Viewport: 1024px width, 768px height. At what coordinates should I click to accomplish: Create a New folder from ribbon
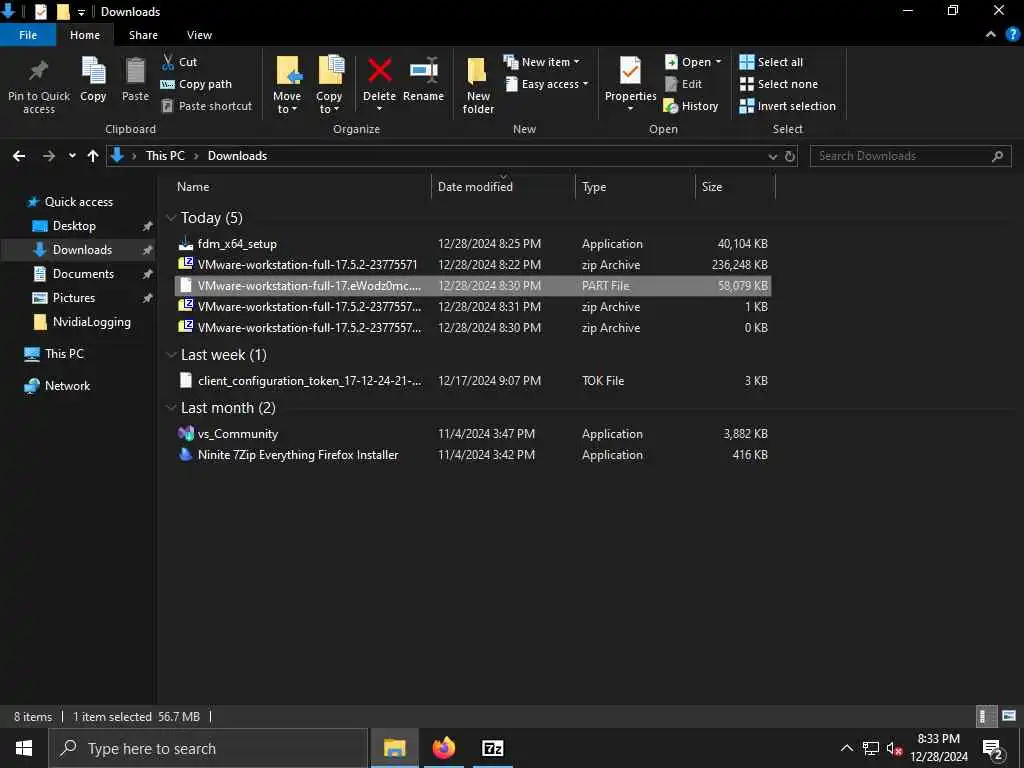pos(478,86)
